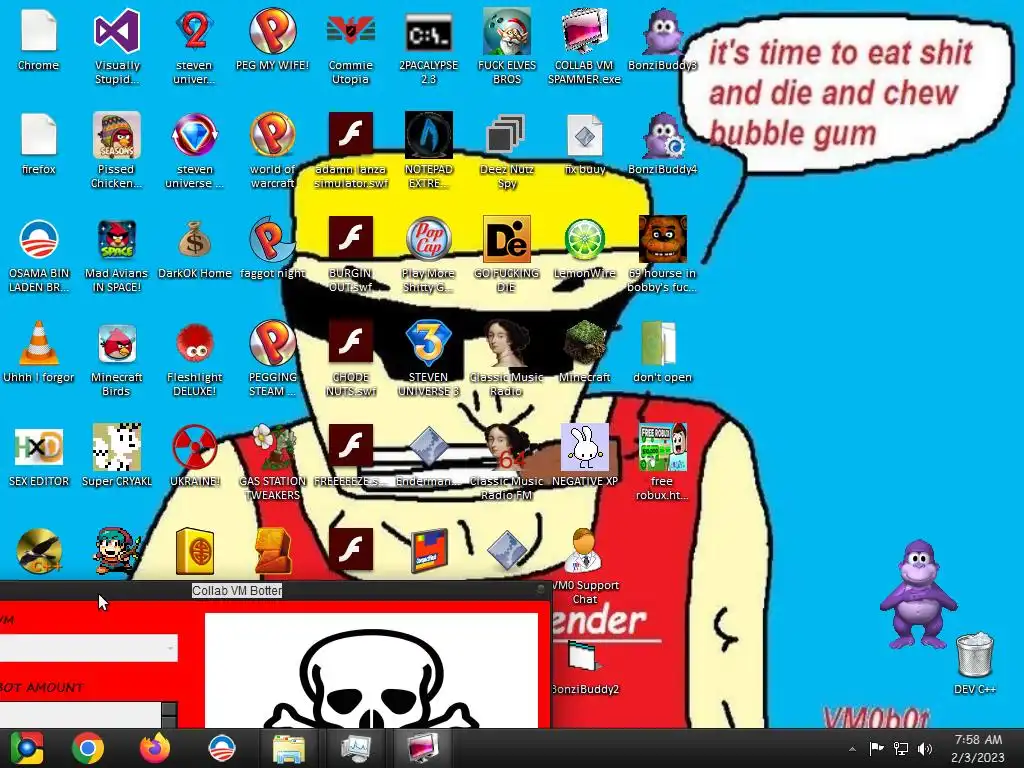Image resolution: width=1024 pixels, height=768 pixels.
Task: Open the 2PACALYPSE 2.3 command prompt icon
Action: pyautogui.click(x=428, y=47)
